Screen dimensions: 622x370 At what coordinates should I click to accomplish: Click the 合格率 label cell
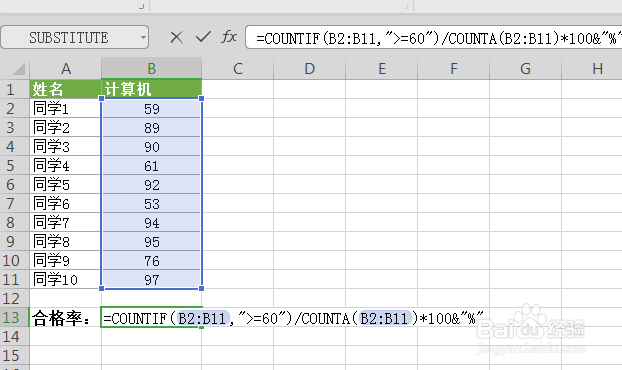[65, 318]
